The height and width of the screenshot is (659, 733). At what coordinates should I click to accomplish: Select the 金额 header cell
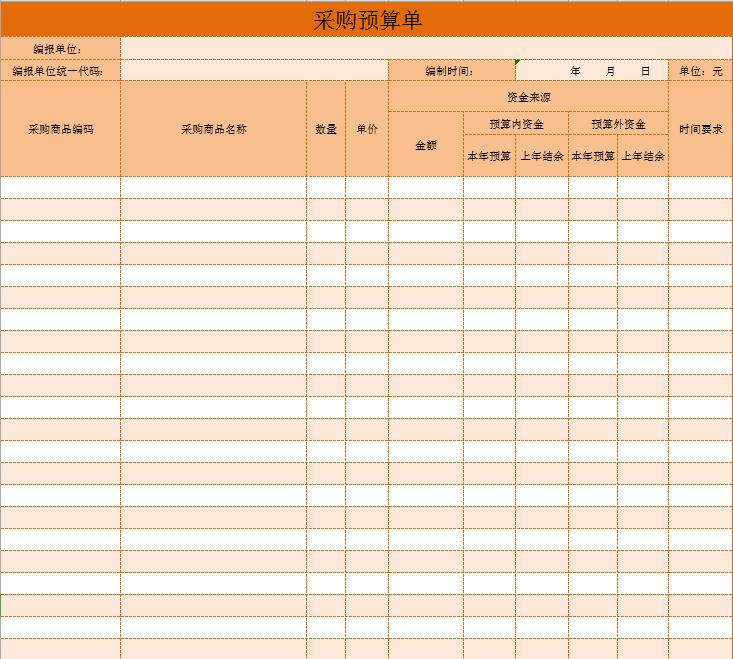(x=425, y=145)
